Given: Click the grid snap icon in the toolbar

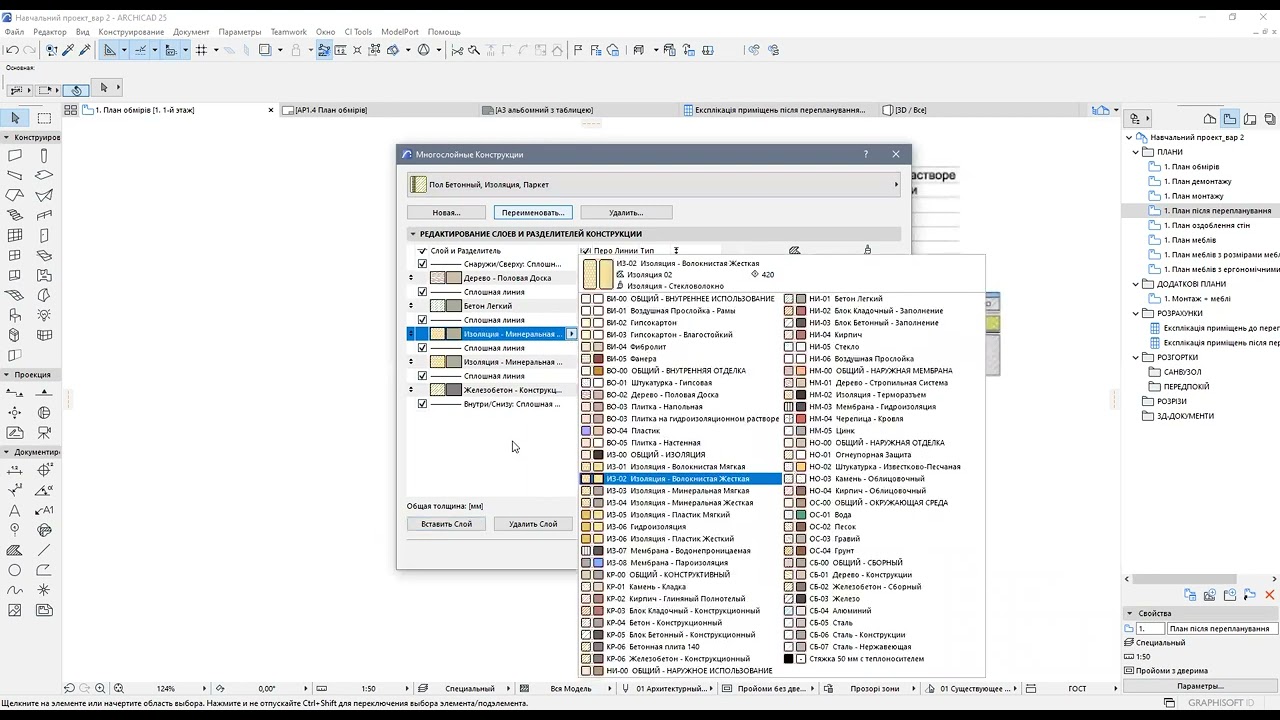Looking at the screenshot, I should pos(201,50).
